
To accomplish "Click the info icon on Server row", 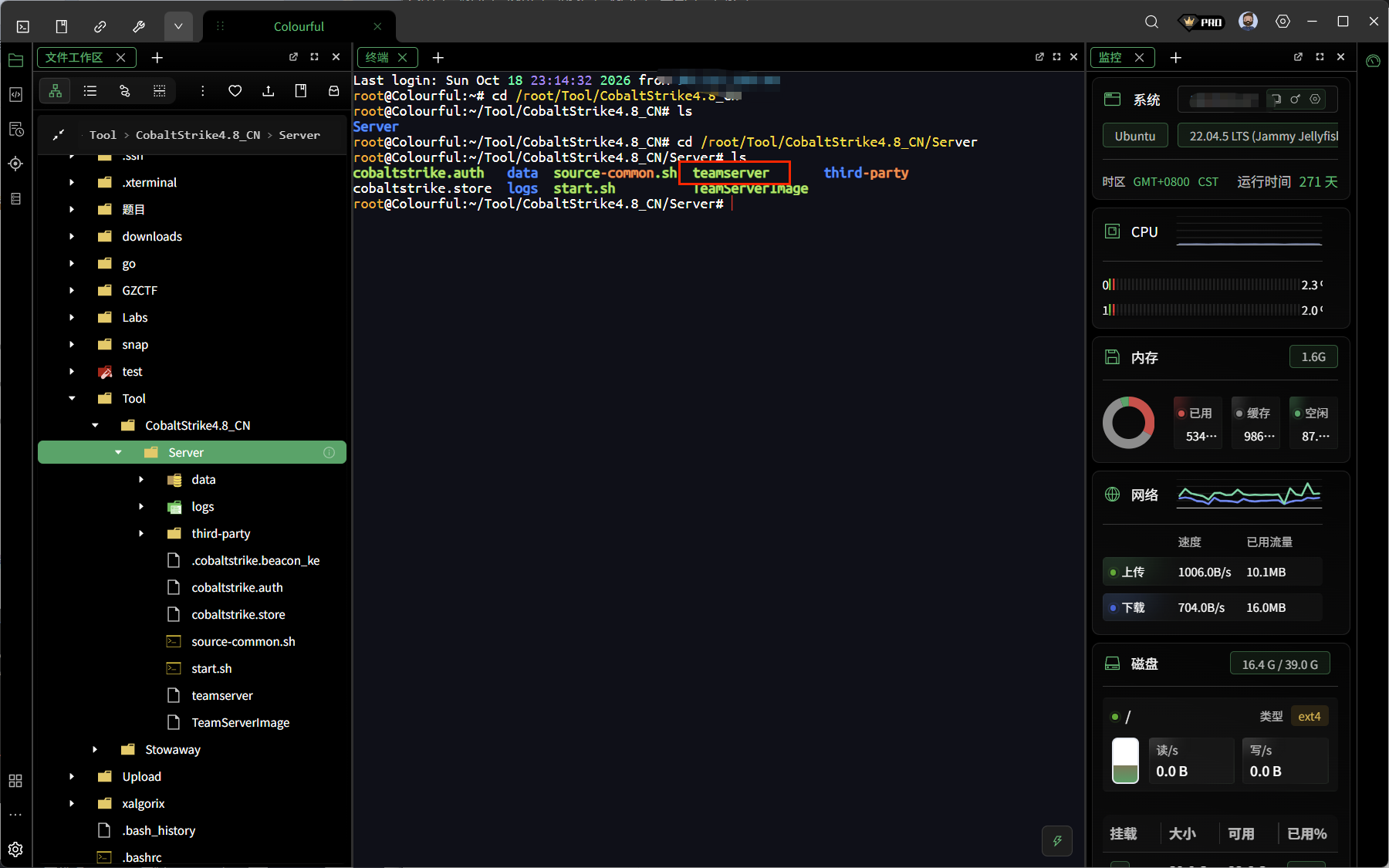I will (x=330, y=453).
